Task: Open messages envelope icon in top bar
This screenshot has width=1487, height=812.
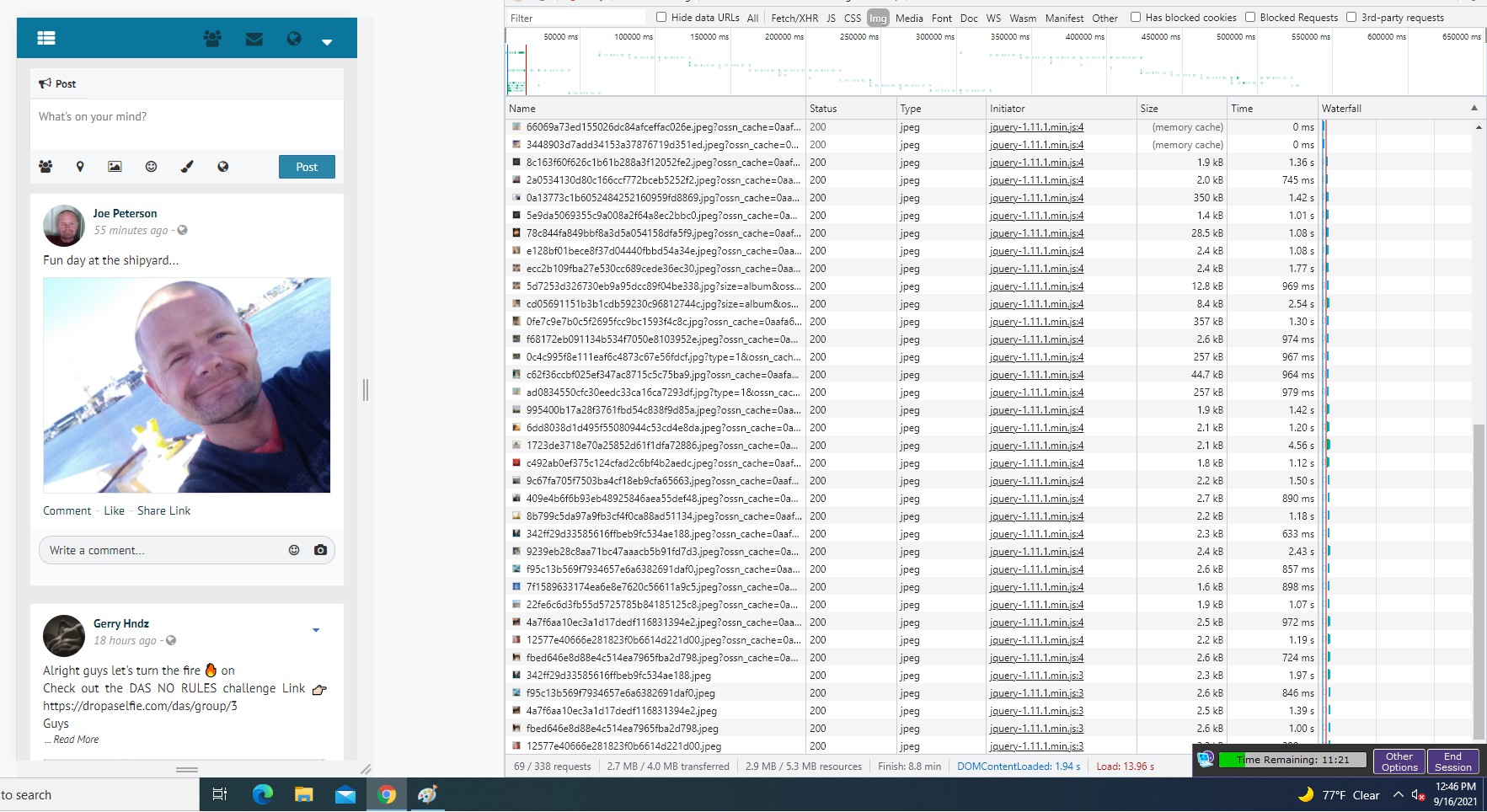Action: coord(254,39)
